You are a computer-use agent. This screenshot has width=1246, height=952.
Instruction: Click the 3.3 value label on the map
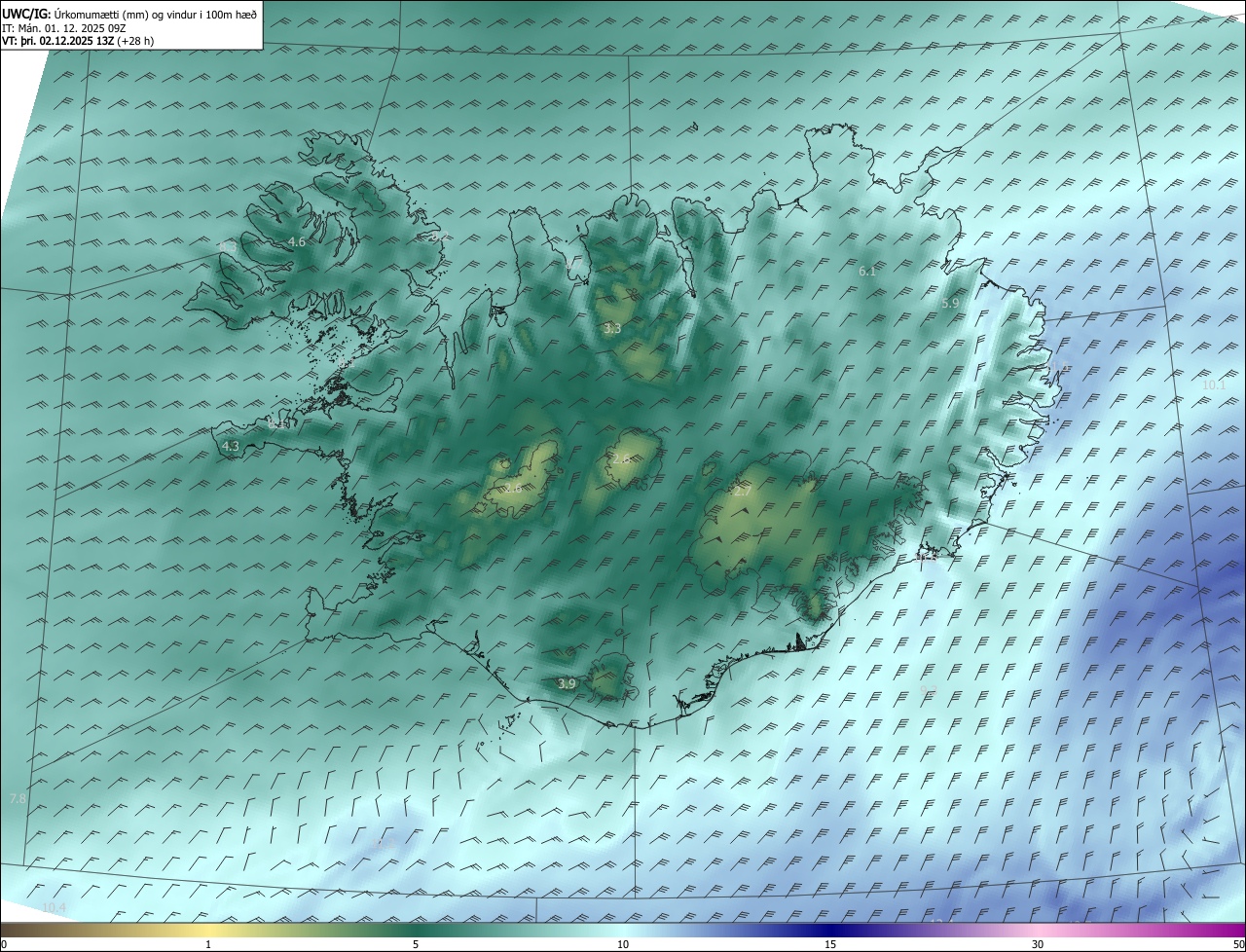click(x=612, y=329)
